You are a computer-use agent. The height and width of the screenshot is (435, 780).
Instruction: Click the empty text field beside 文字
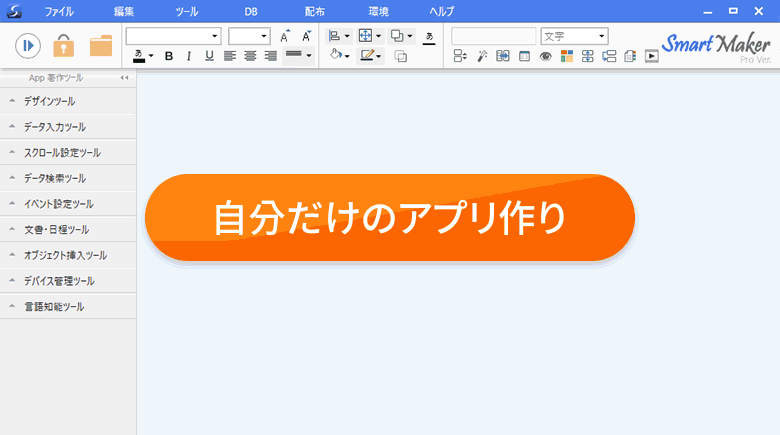[493, 36]
